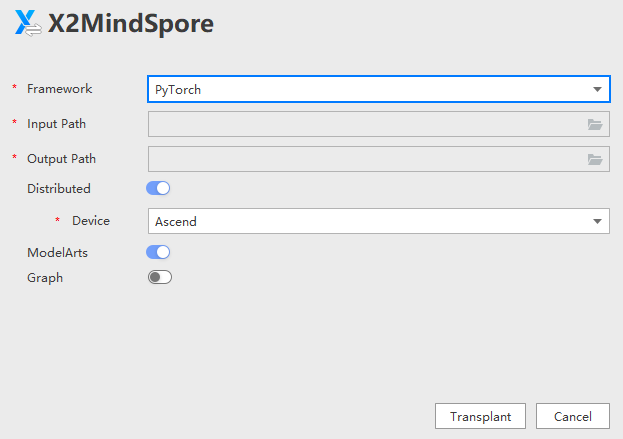
Task: Click the X2MindSpore logo icon
Action: click(28, 23)
